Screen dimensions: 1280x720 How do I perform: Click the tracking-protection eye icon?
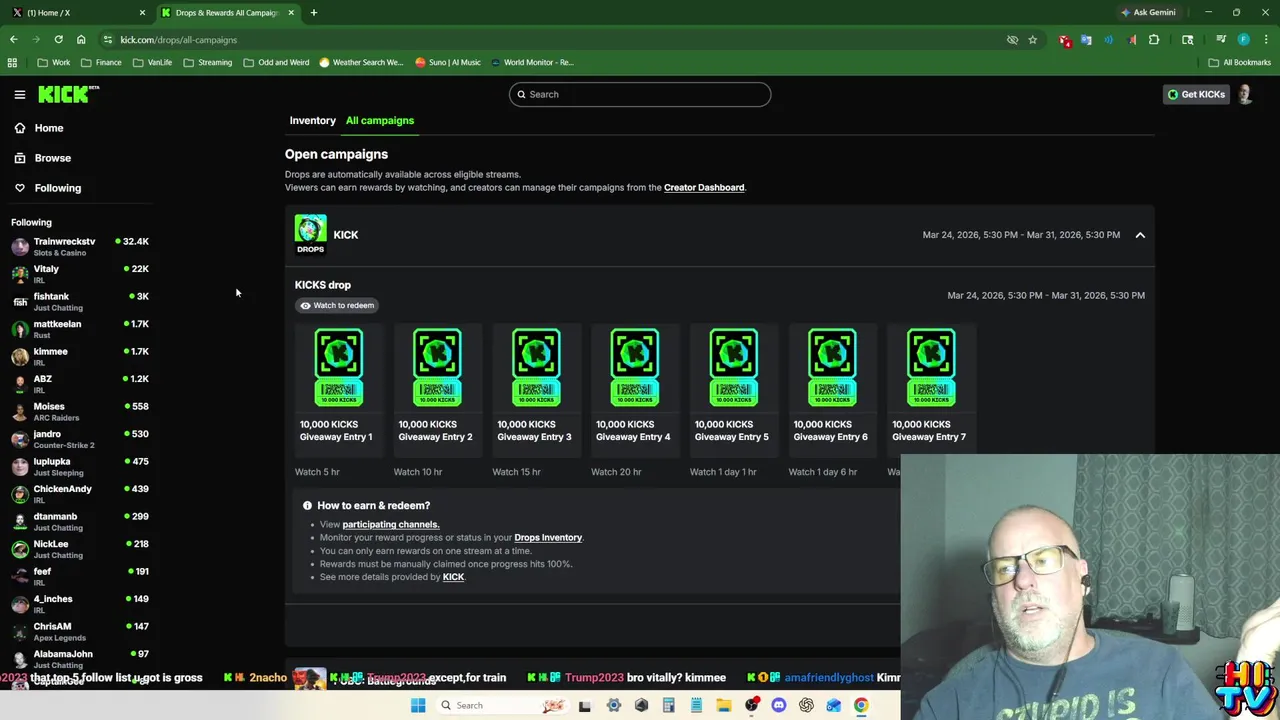(x=1012, y=40)
